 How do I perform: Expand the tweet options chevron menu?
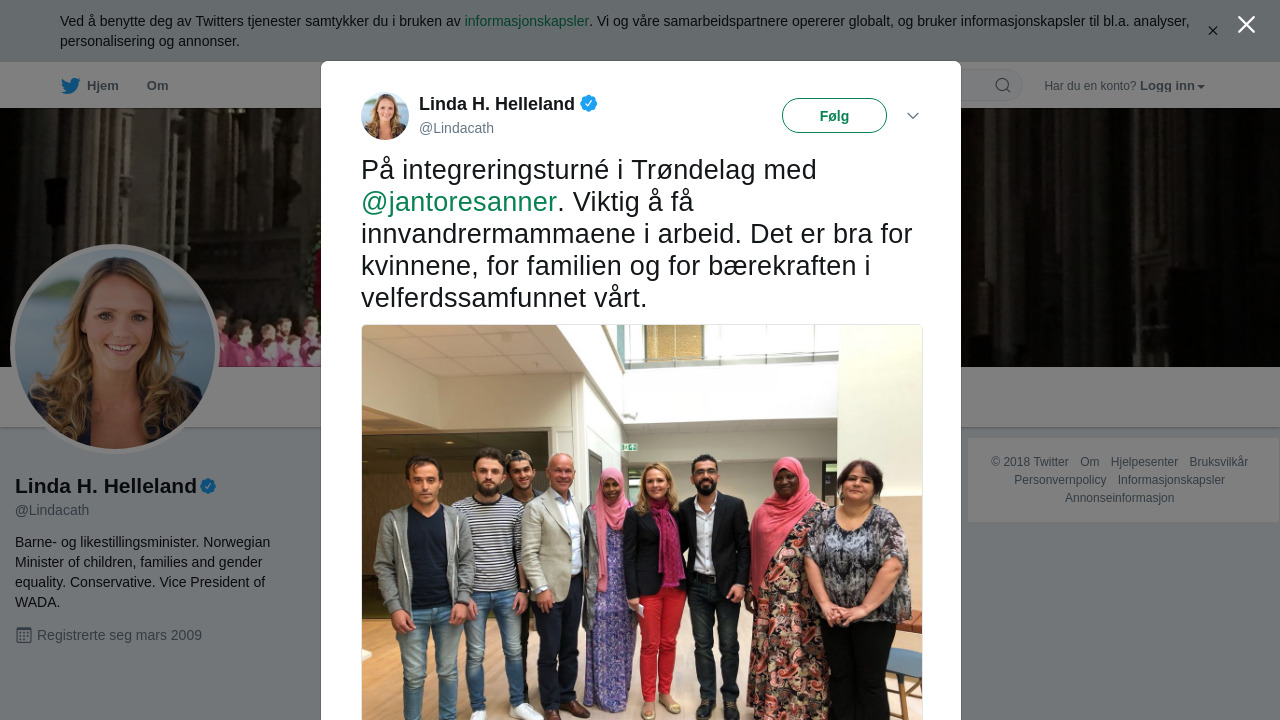[913, 116]
